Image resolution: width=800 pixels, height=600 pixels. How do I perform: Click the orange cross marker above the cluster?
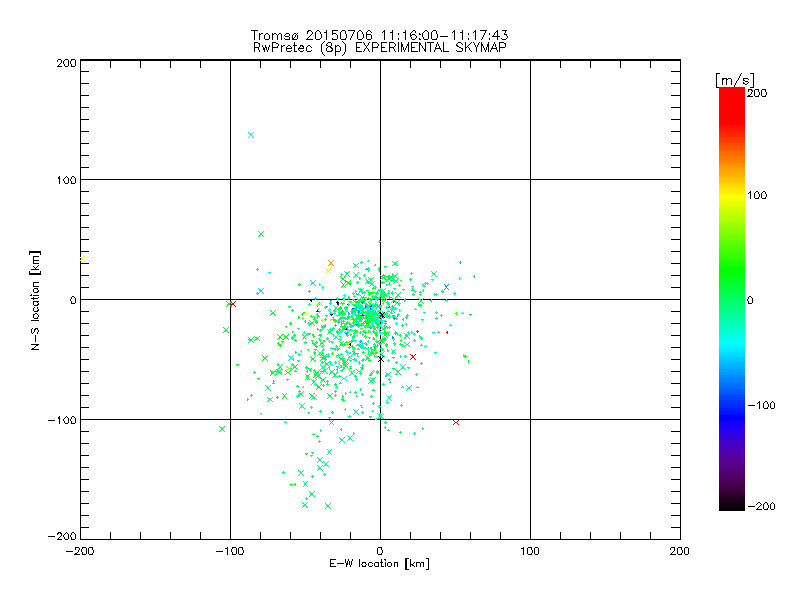pos(331,263)
